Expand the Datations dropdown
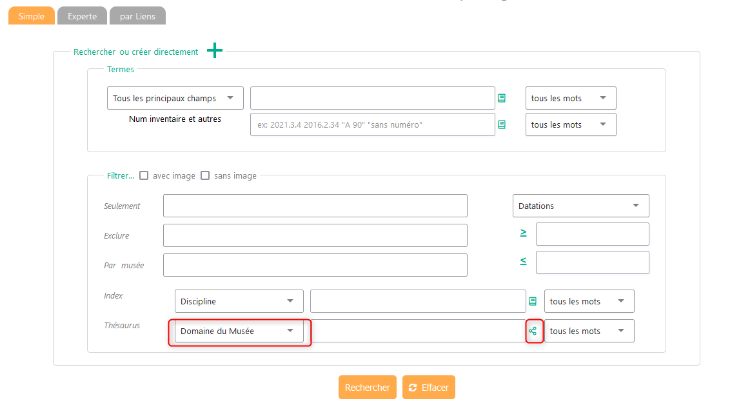Viewport: 741px width, 414px height. (580, 206)
